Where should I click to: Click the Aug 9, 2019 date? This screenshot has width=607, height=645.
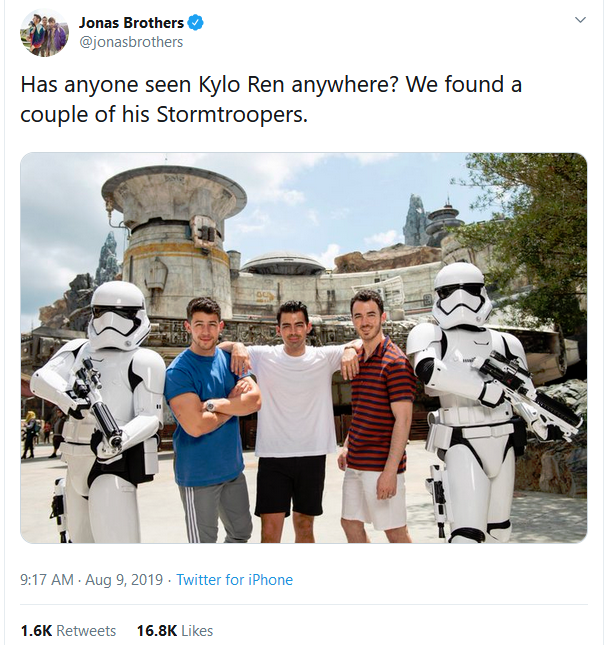[124, 580]
